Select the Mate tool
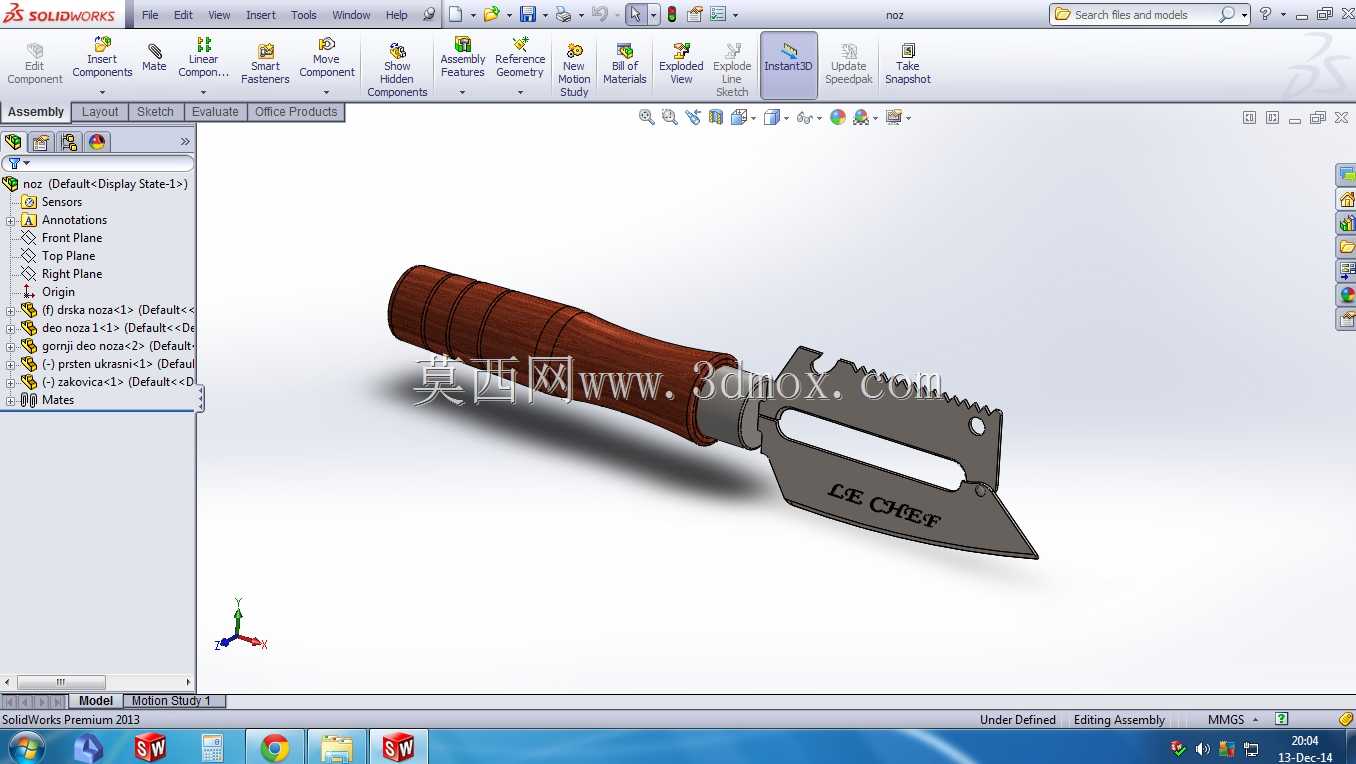 (154, 58)
